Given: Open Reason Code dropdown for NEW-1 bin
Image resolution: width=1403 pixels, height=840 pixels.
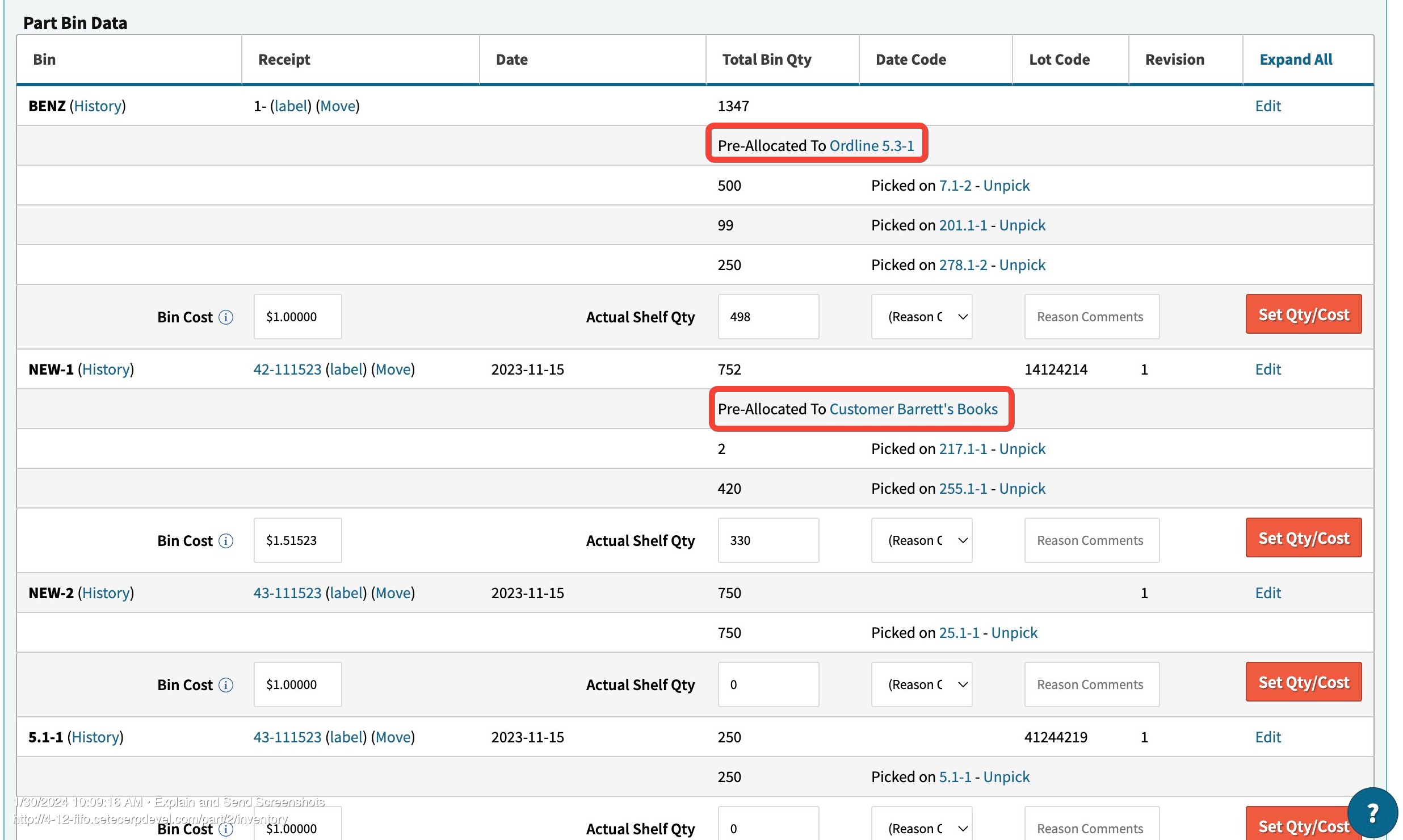Looking at the screenshot, I should pyautogui.click(x=921, y=540).
